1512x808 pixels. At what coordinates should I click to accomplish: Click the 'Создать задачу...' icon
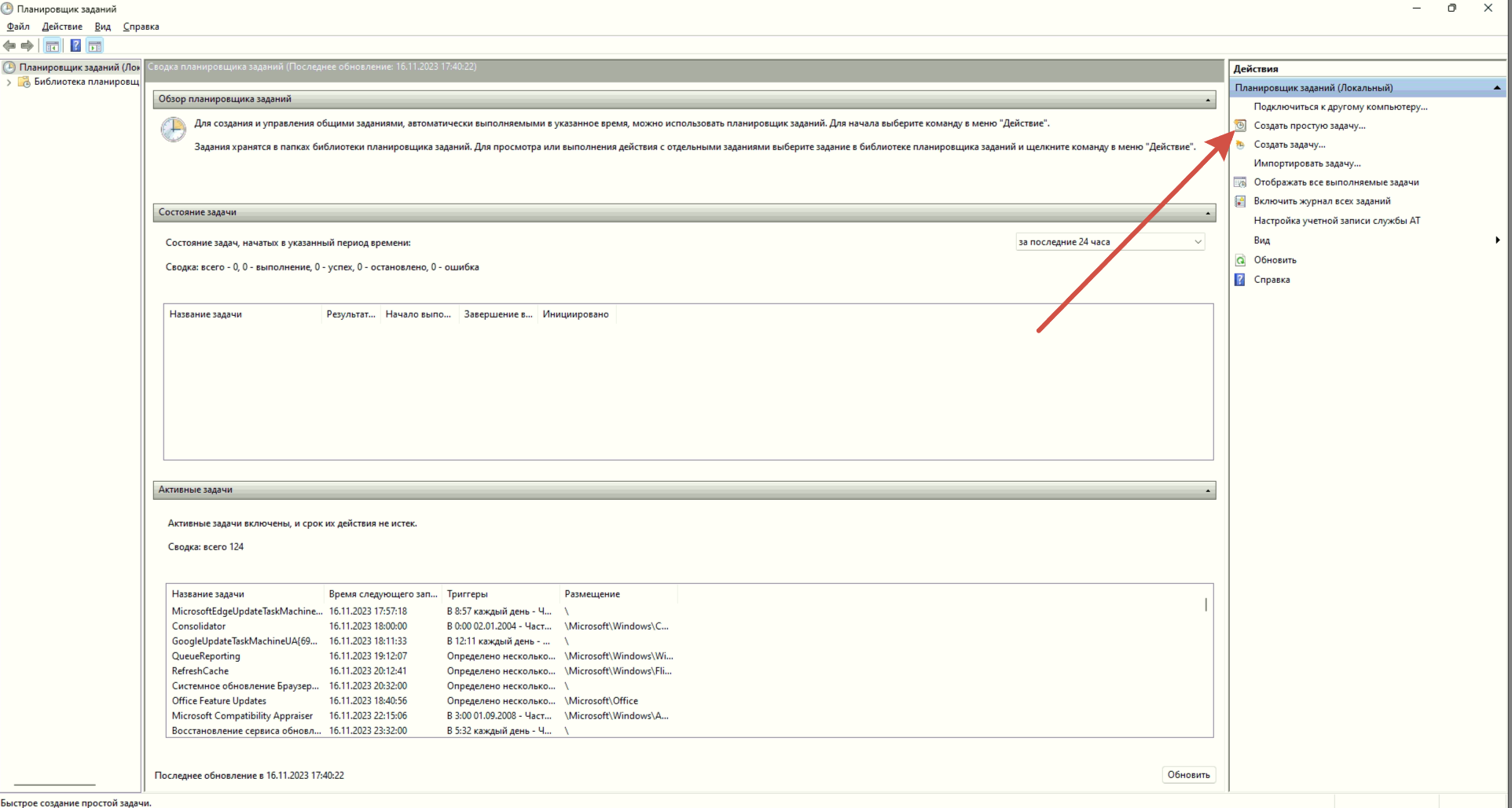coord(1240,145)
